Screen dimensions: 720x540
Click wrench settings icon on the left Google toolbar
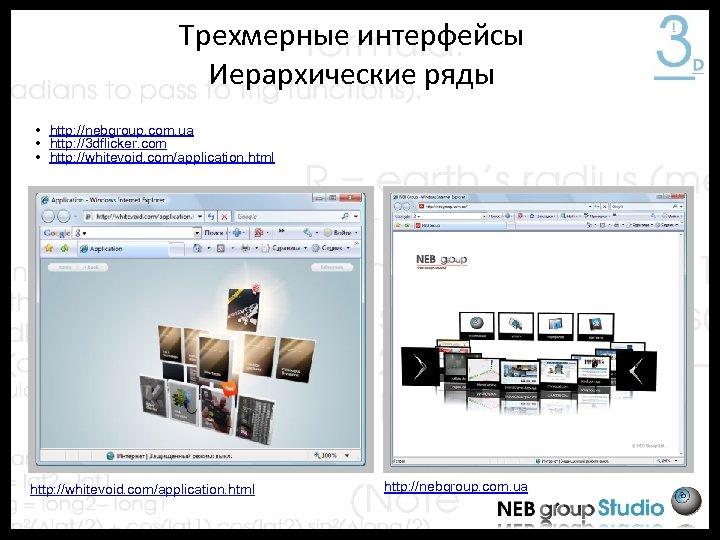click(308, 233)
